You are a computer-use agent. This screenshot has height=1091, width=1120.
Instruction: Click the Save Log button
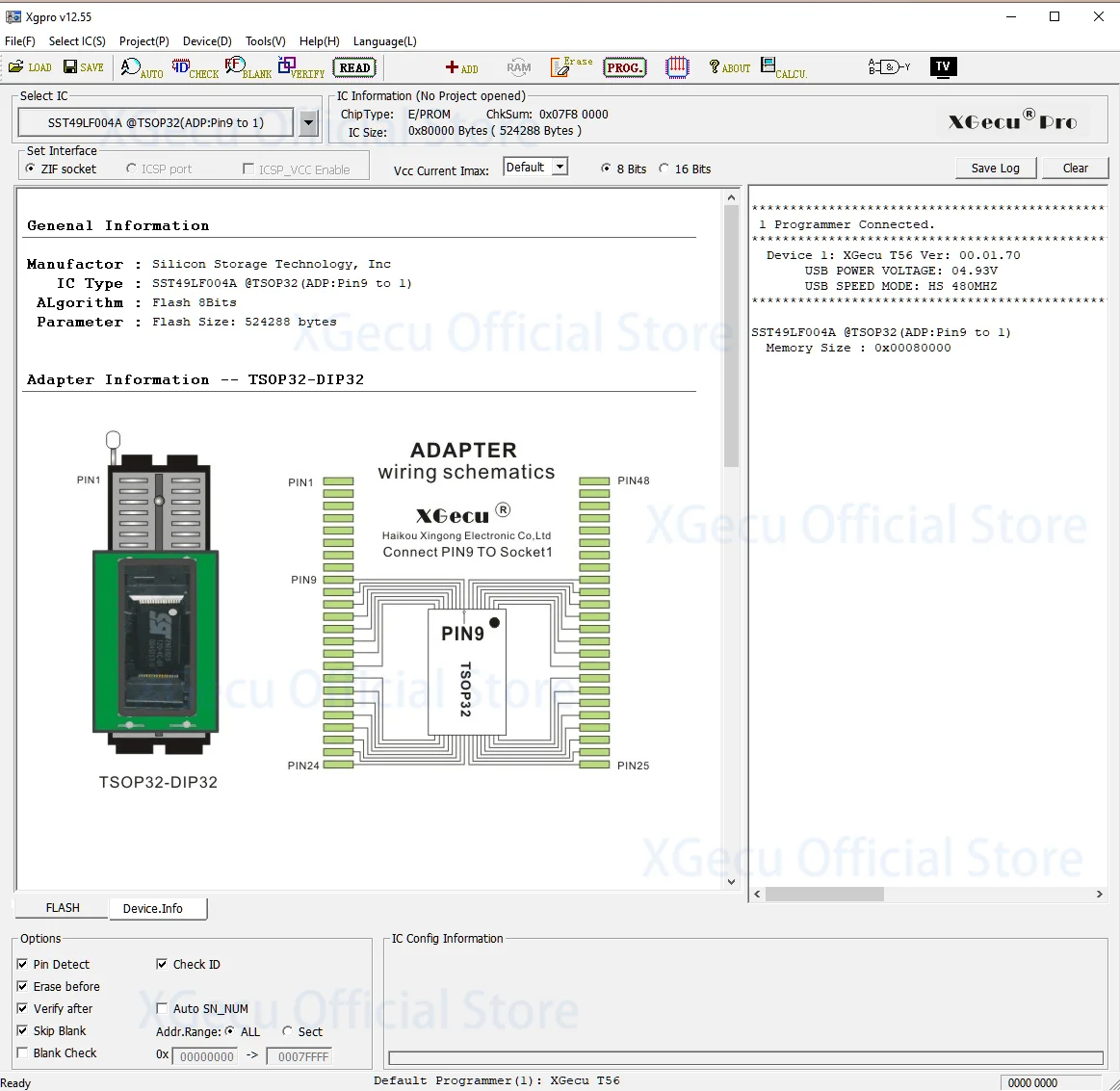point(995,169)
